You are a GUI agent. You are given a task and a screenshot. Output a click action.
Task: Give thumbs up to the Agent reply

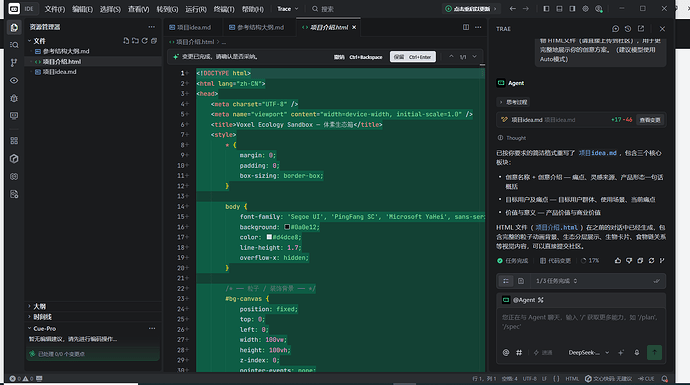[618, 260]
